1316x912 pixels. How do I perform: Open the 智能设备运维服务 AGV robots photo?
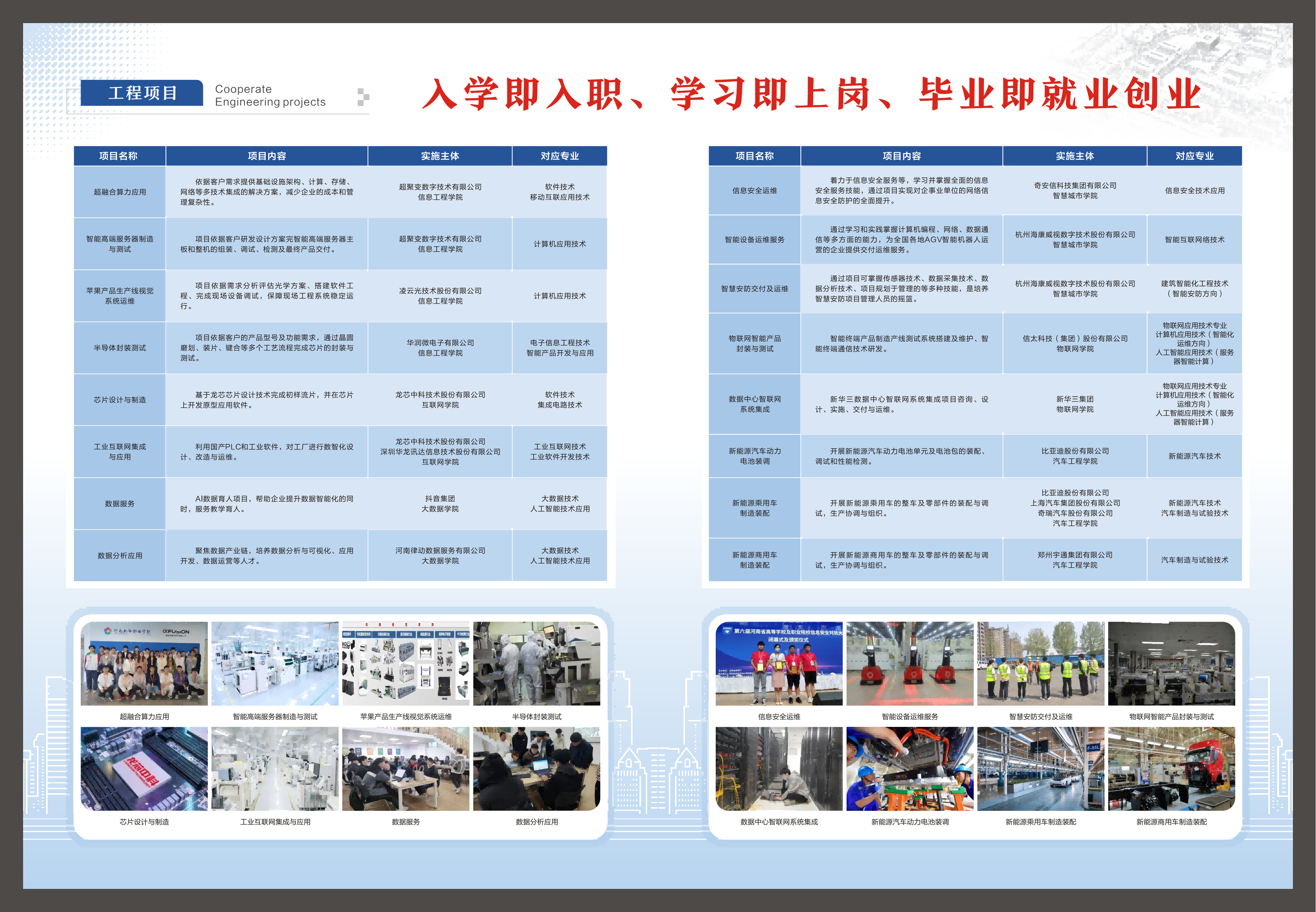pos(909,663)
